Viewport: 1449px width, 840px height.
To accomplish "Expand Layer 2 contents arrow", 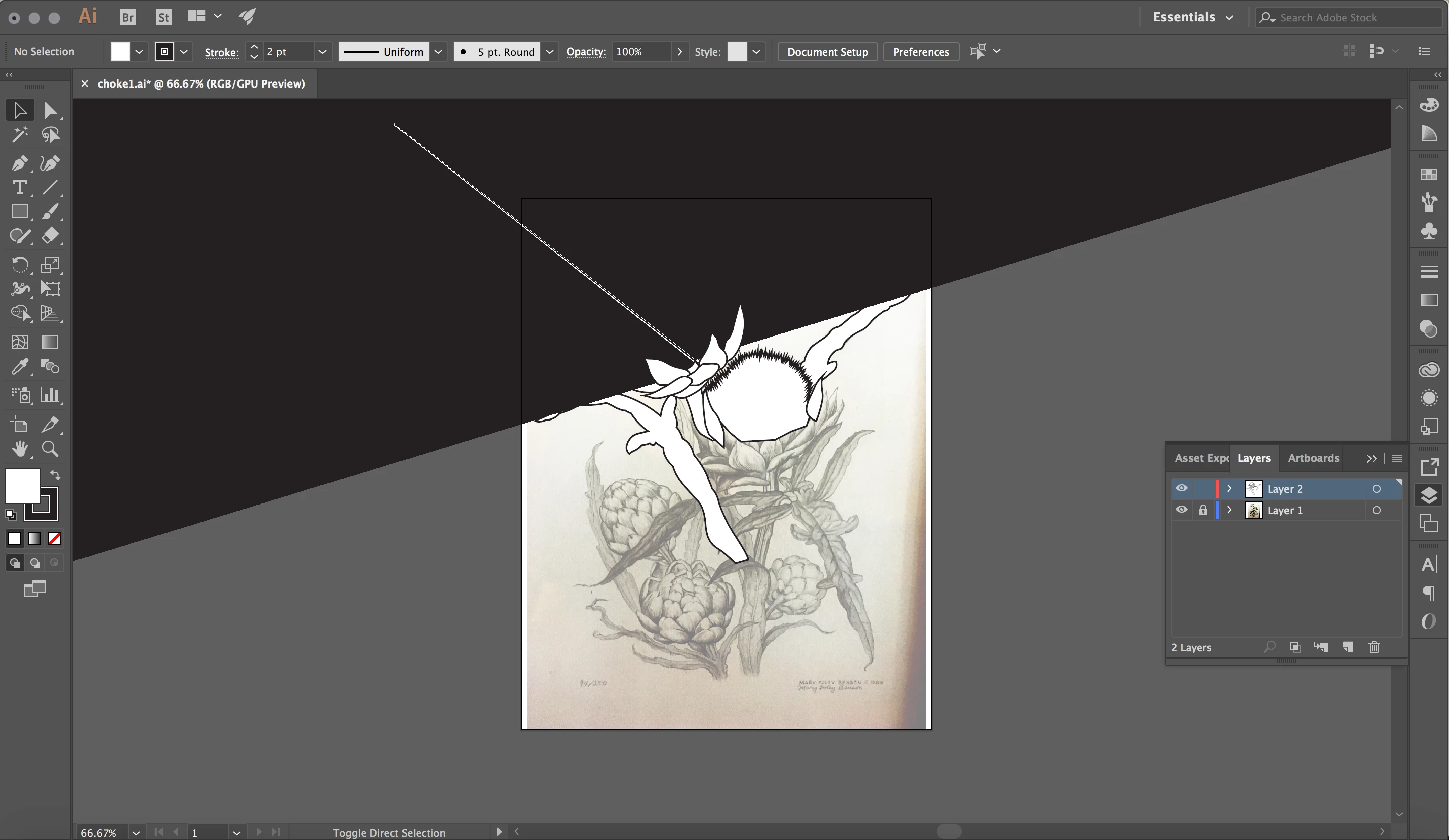I will (1229, 488).
